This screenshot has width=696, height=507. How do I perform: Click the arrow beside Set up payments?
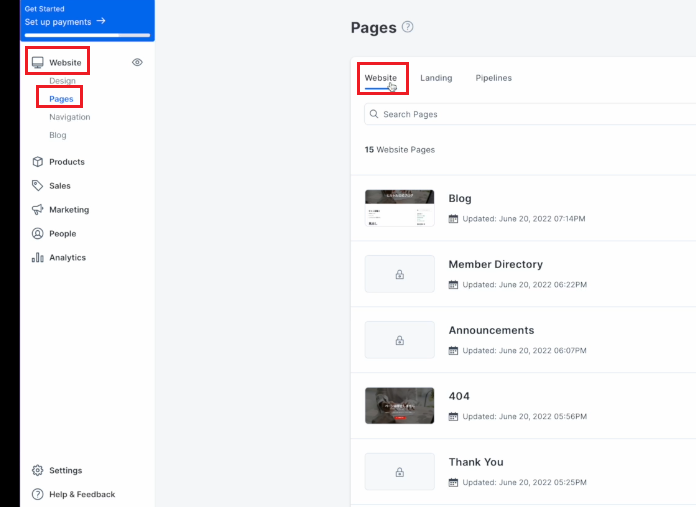[x=101, y=21]
